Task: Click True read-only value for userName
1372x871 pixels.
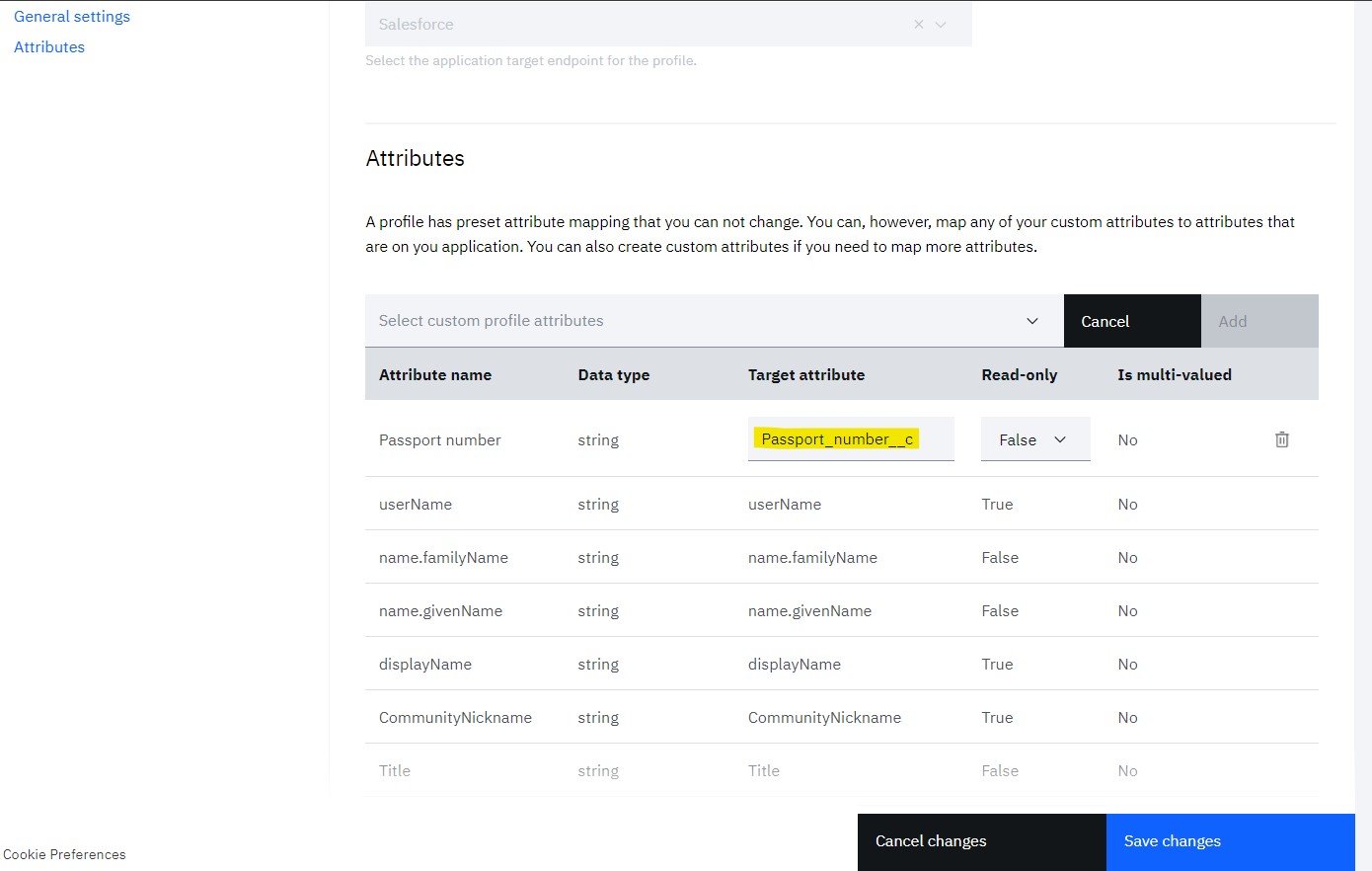Action: 997,505
